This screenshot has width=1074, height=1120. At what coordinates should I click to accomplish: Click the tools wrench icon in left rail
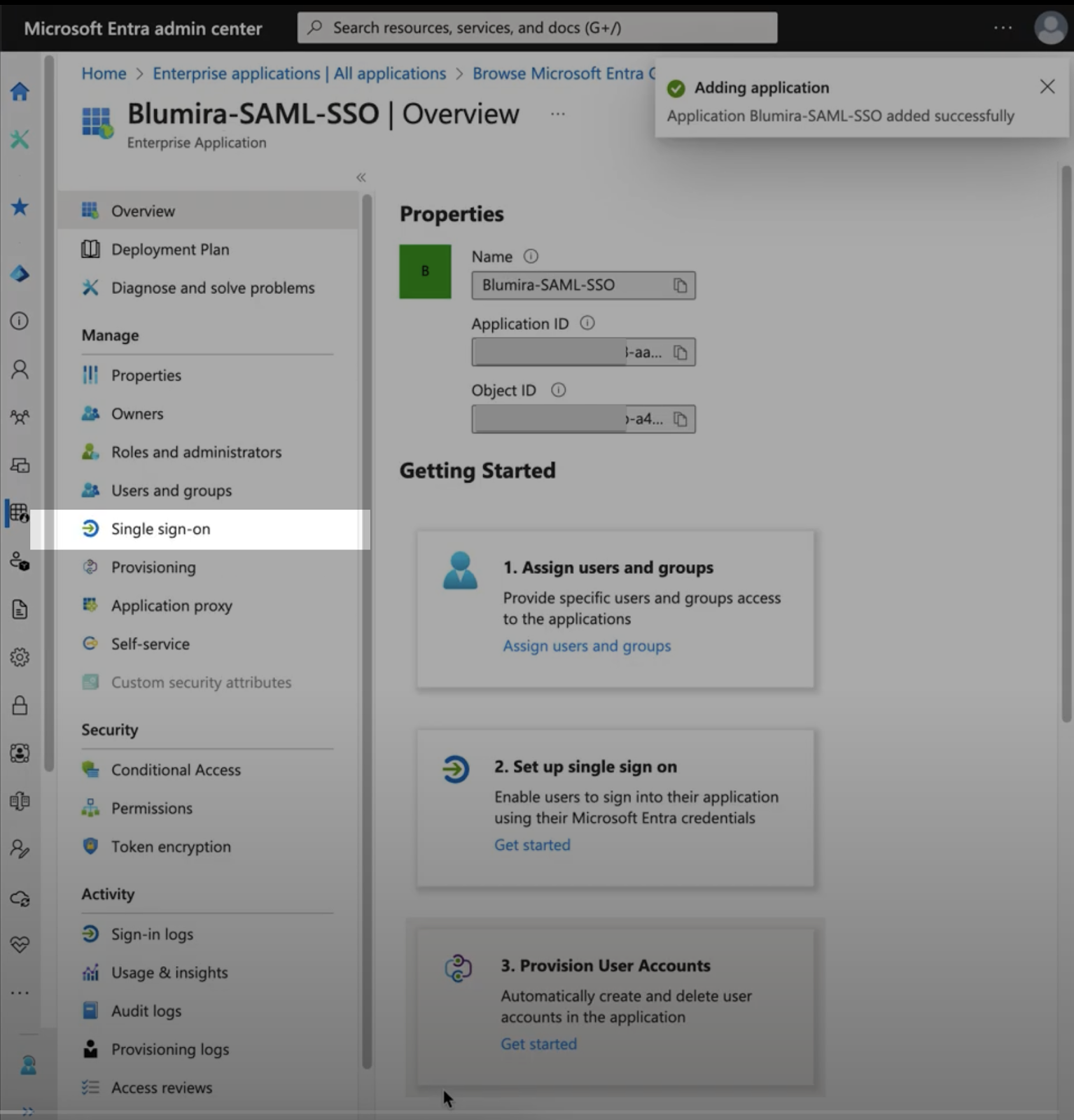pyautogui.click(x=20, y=139)
